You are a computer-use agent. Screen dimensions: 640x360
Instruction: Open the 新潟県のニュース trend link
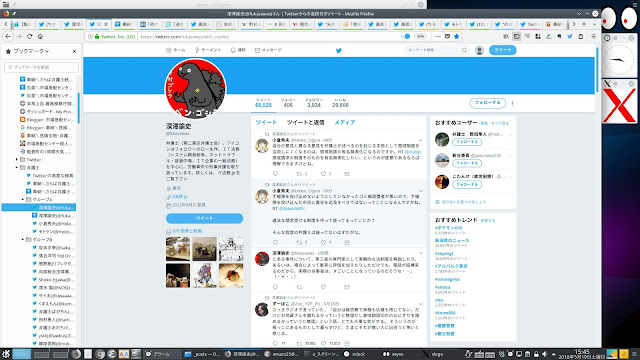pyautogui.click(x=452, y=241)
